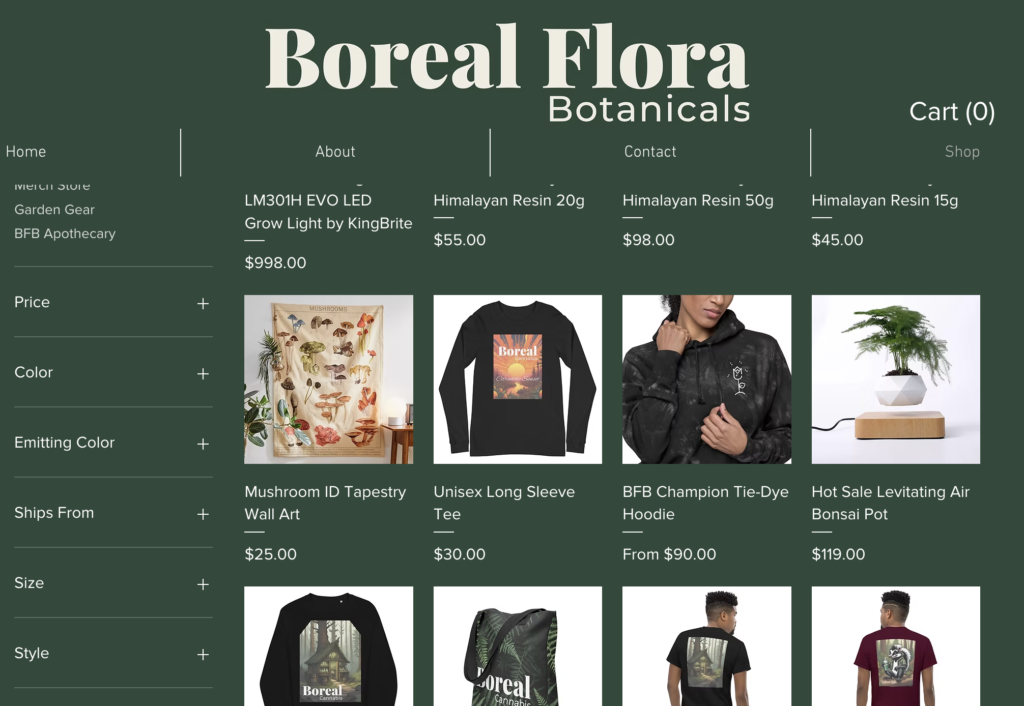Open Levitating Air Bonsai Pot image
This screenshot has width=1024, height=706.
895,379
